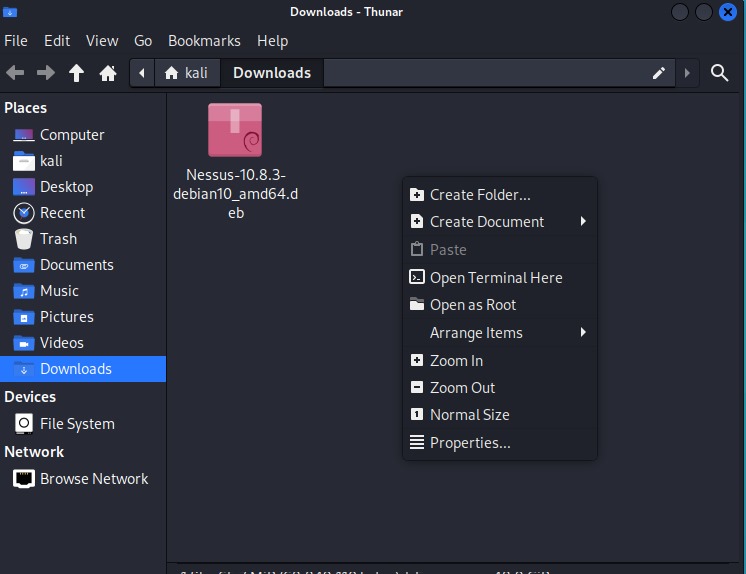The width and height of the screenshot is (746, 574).
Task: Open the Go menu
Action: coord(143,41)
